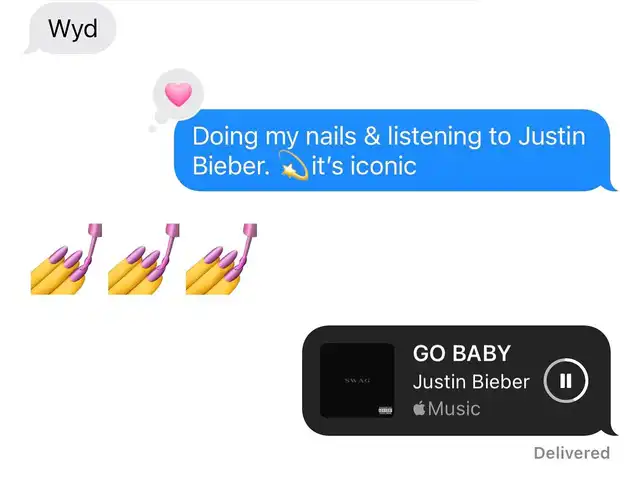Open the GO BABY song title
Image resolution: width=640 pixels, height=480 pixels.
[462, 353]
